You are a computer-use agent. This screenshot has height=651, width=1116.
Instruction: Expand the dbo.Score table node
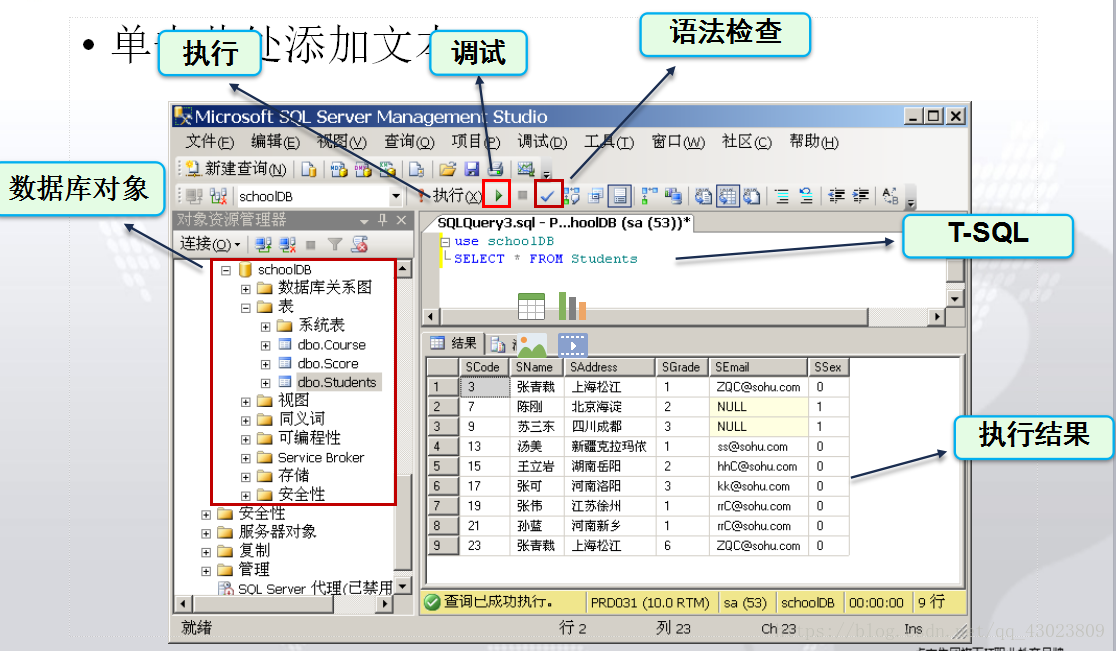[x=265, y=364]
